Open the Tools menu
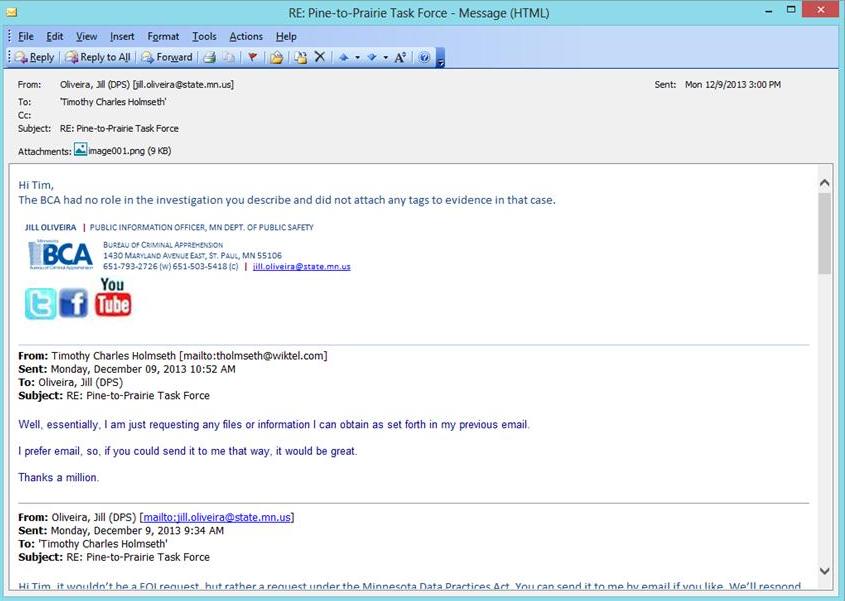Viewport: 845px width, 601px height. [x=204, y=37]
